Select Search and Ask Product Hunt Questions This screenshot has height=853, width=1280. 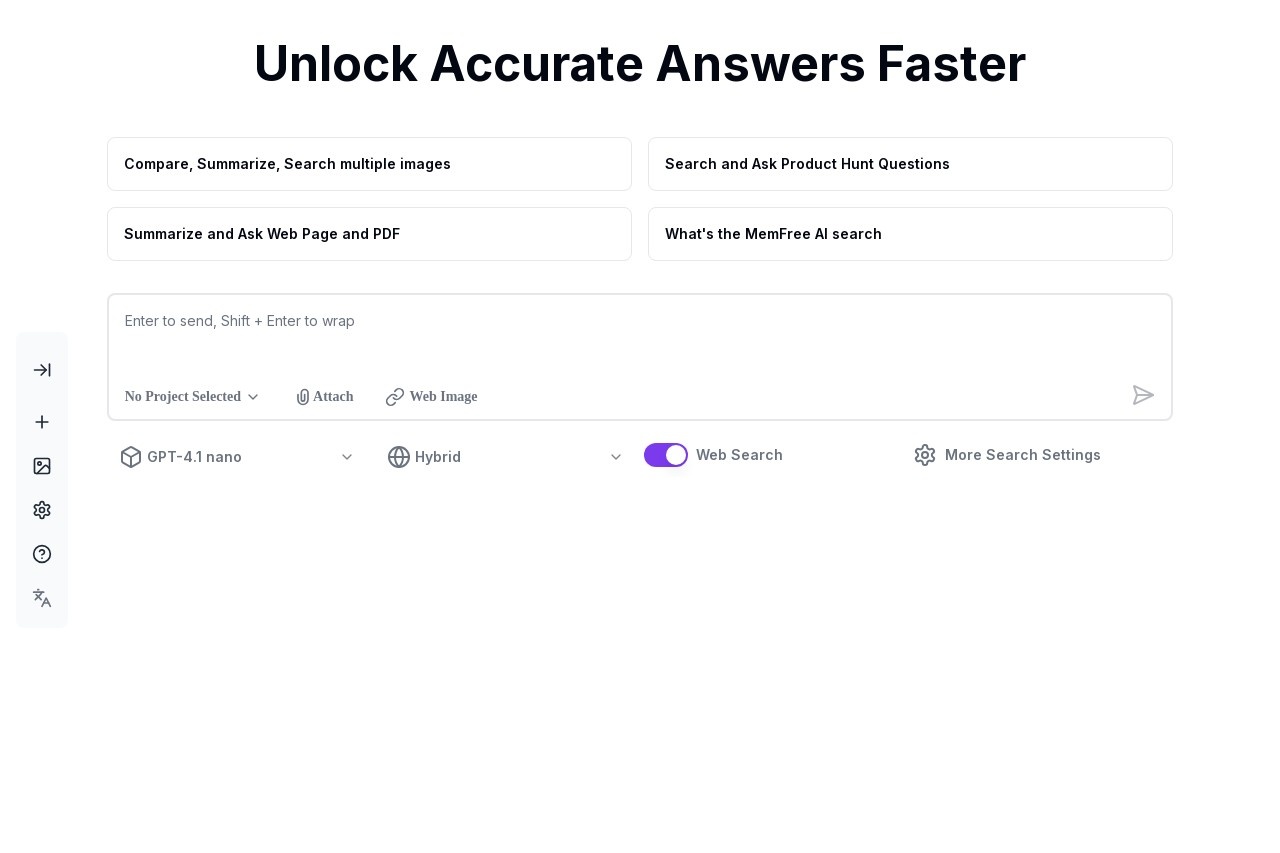(910, 164)
